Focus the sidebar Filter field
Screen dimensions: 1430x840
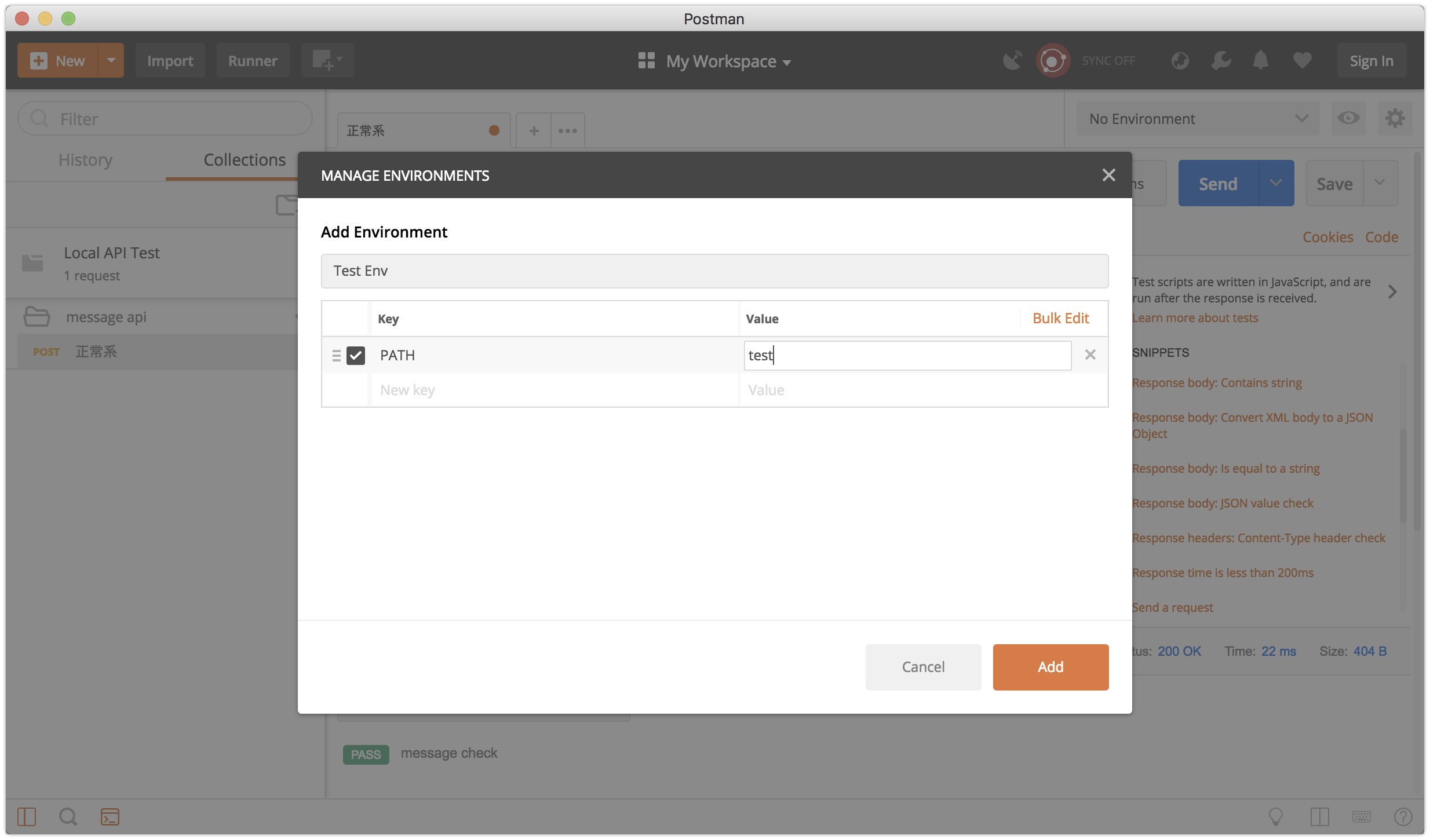click(165, 119)
